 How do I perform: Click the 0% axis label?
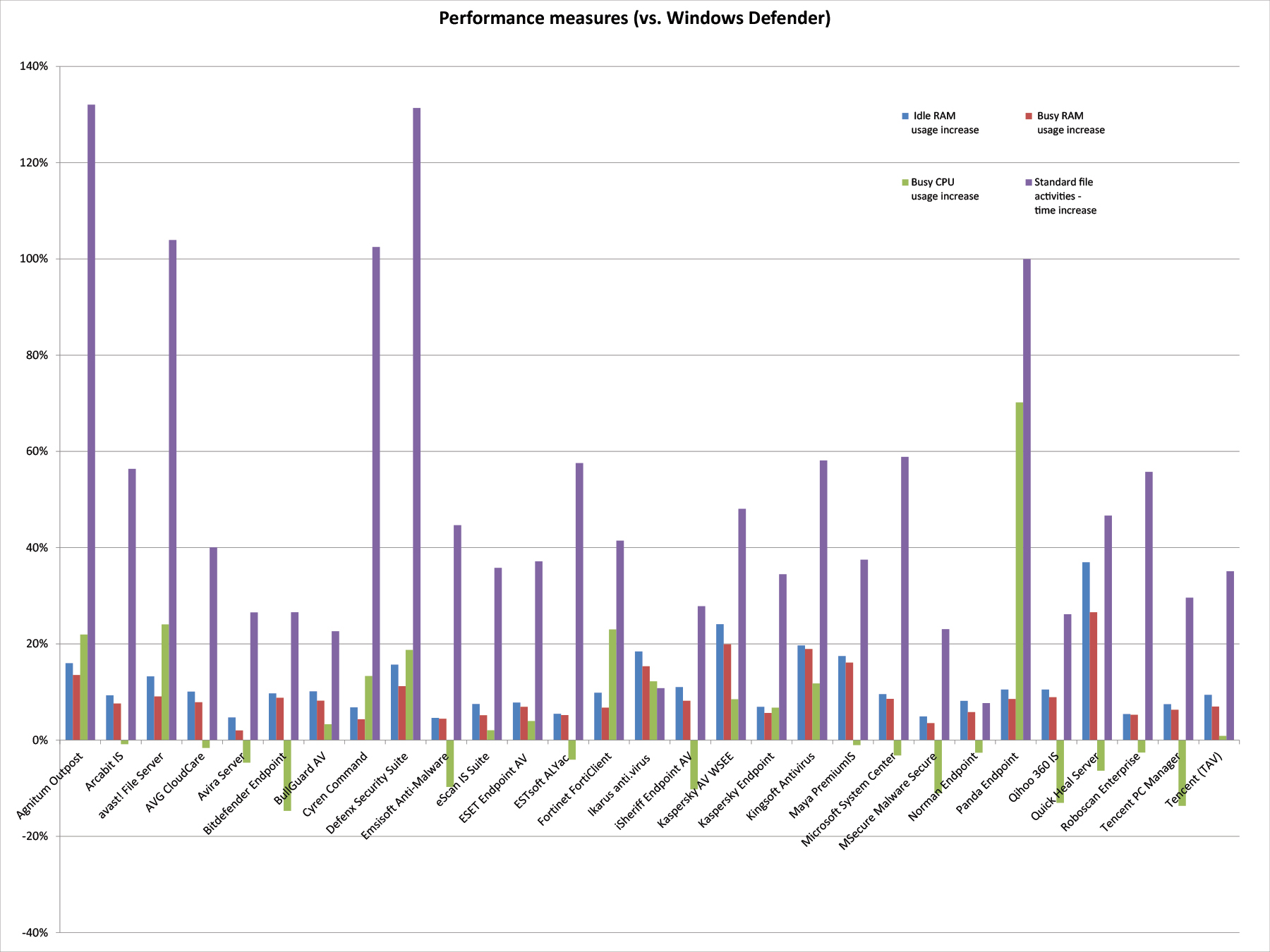tap(40, 740)
